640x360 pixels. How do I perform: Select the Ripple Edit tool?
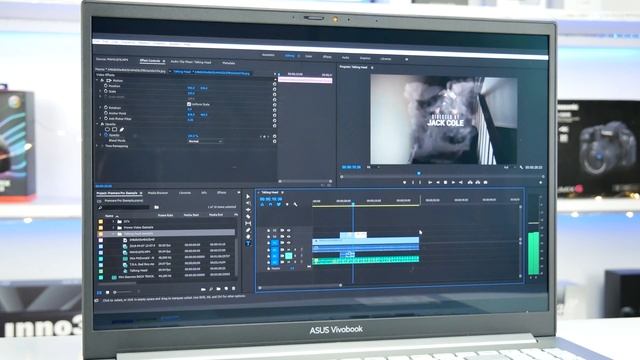pyautogui.click(x=248, y=210)
